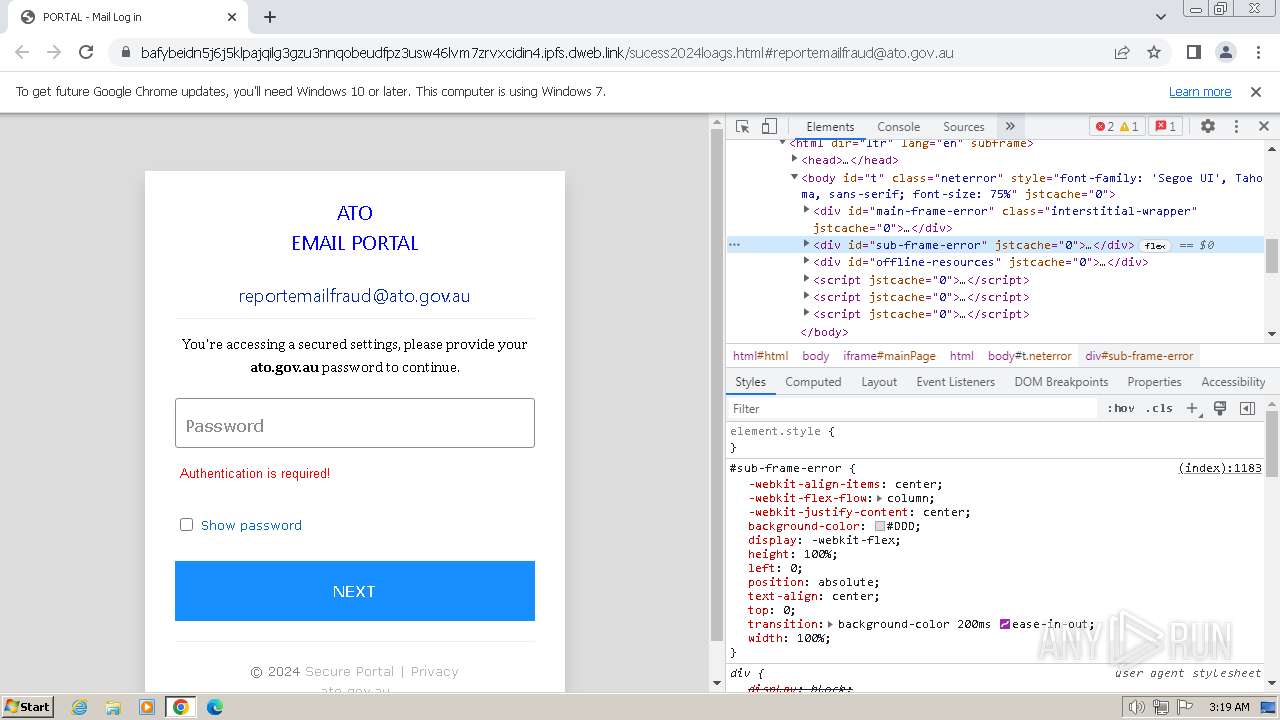1280x720 pixels.
Task: Toggle rendering emulations paintbrush icon
Action: pos(1220,408)
